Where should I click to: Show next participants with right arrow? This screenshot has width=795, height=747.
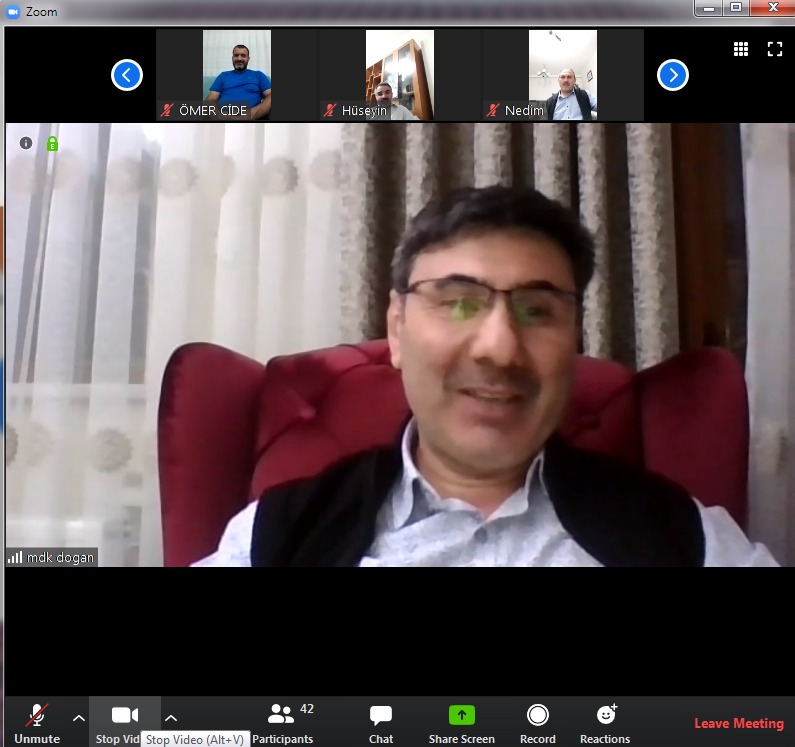click(x=672, y=75)
